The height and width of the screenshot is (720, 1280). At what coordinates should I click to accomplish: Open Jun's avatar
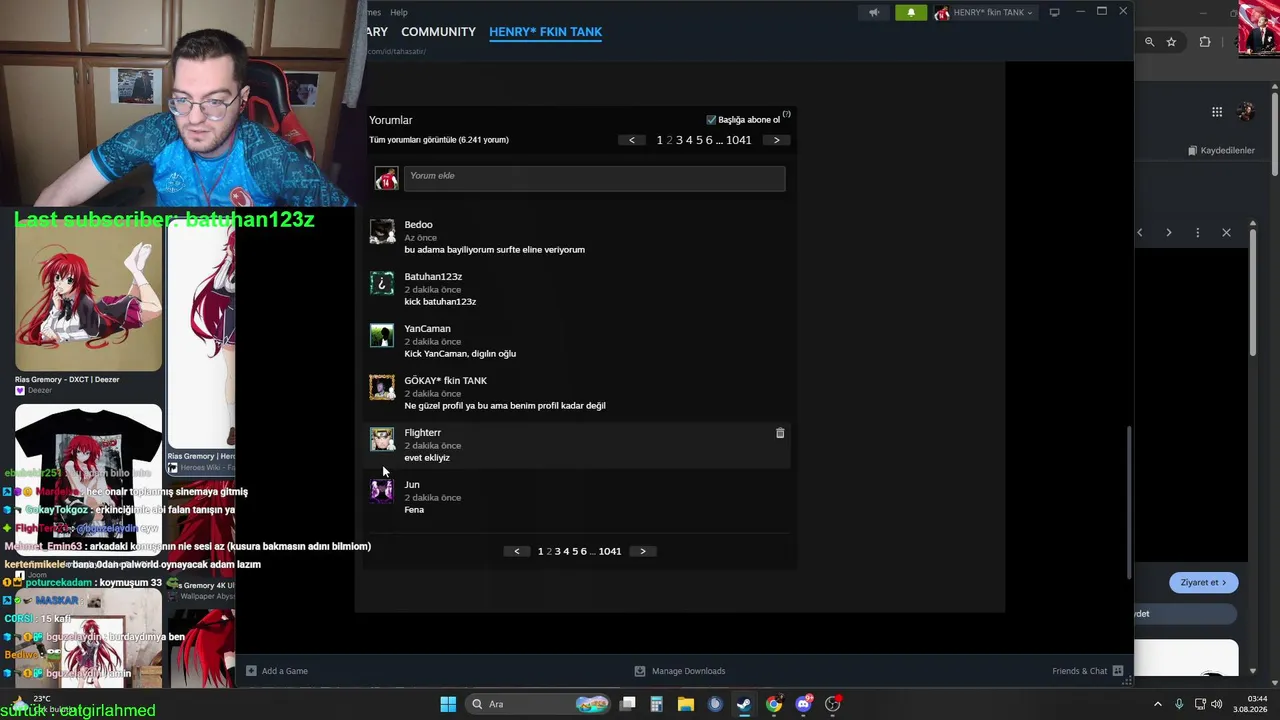pyautogui.click(x=382, y=491)
